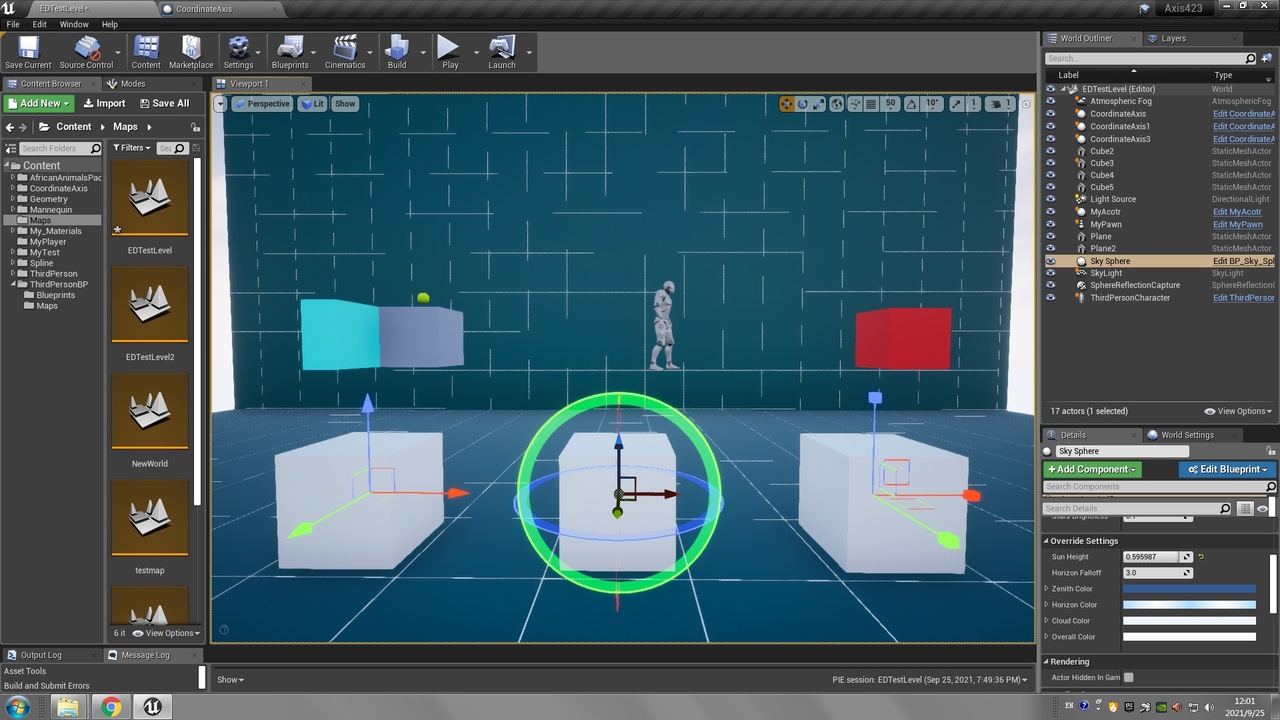Click the Blueprints toolbar icon

pos(290,52)
